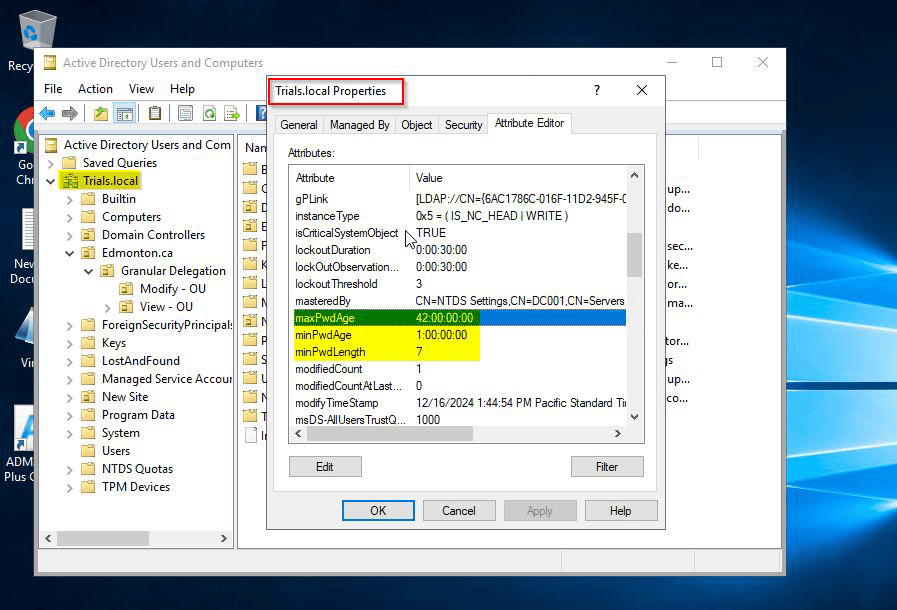This screenshot has width=897, height=610.
Task: Click the Builtin folder icon in the tree
Action: pyautogui.click(x=88, y=199)
